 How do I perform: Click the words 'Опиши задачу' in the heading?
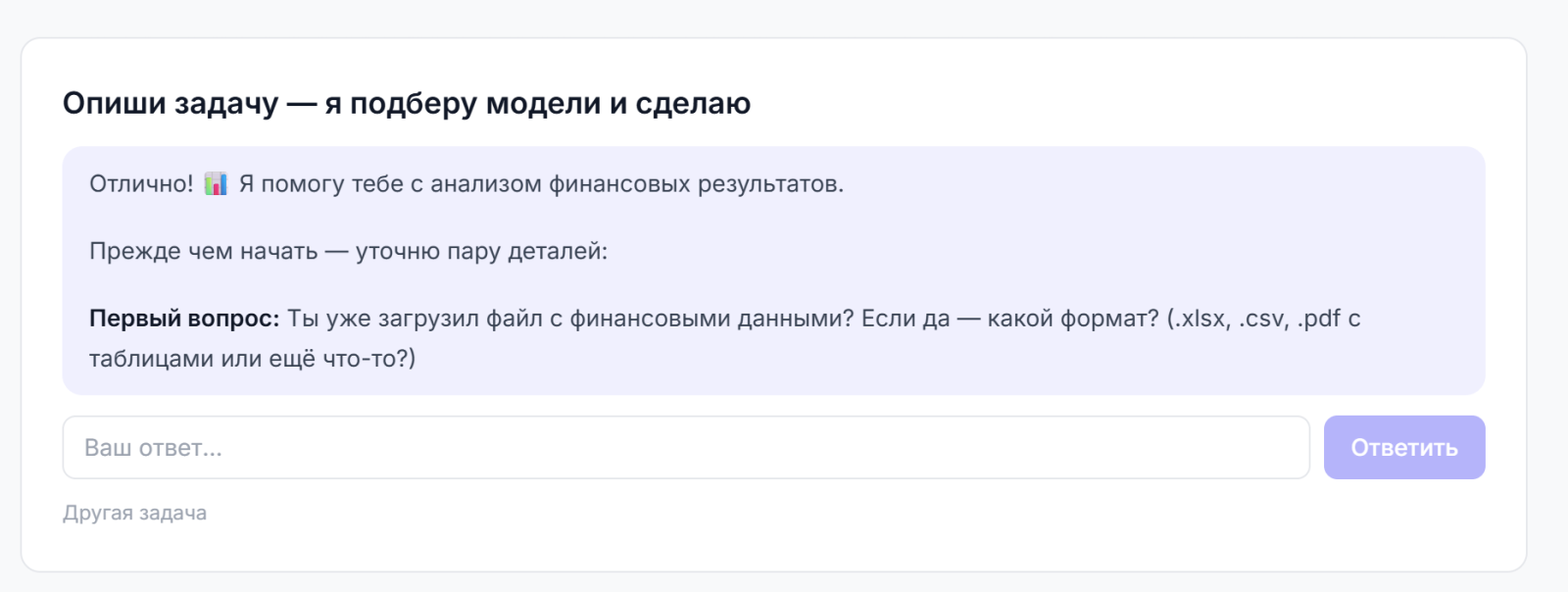[x=171, y=103]
